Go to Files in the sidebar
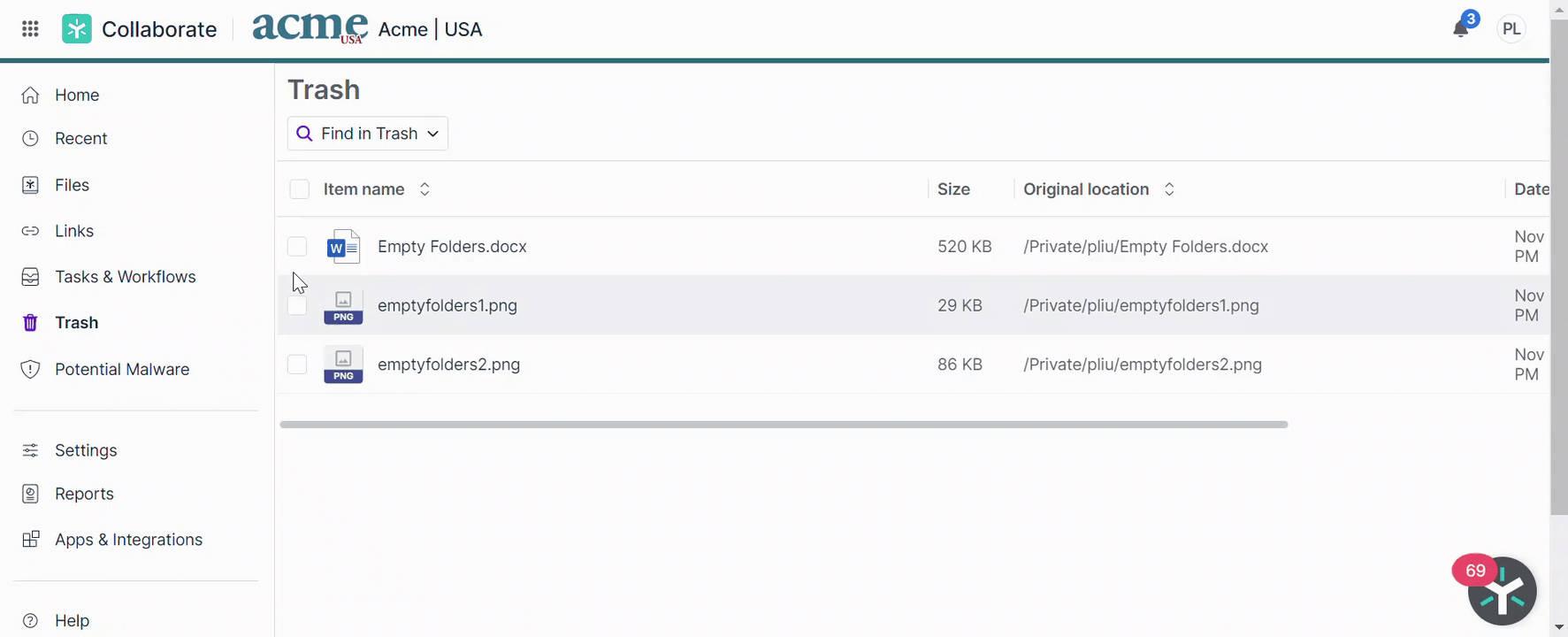 (x=72, y=185)
